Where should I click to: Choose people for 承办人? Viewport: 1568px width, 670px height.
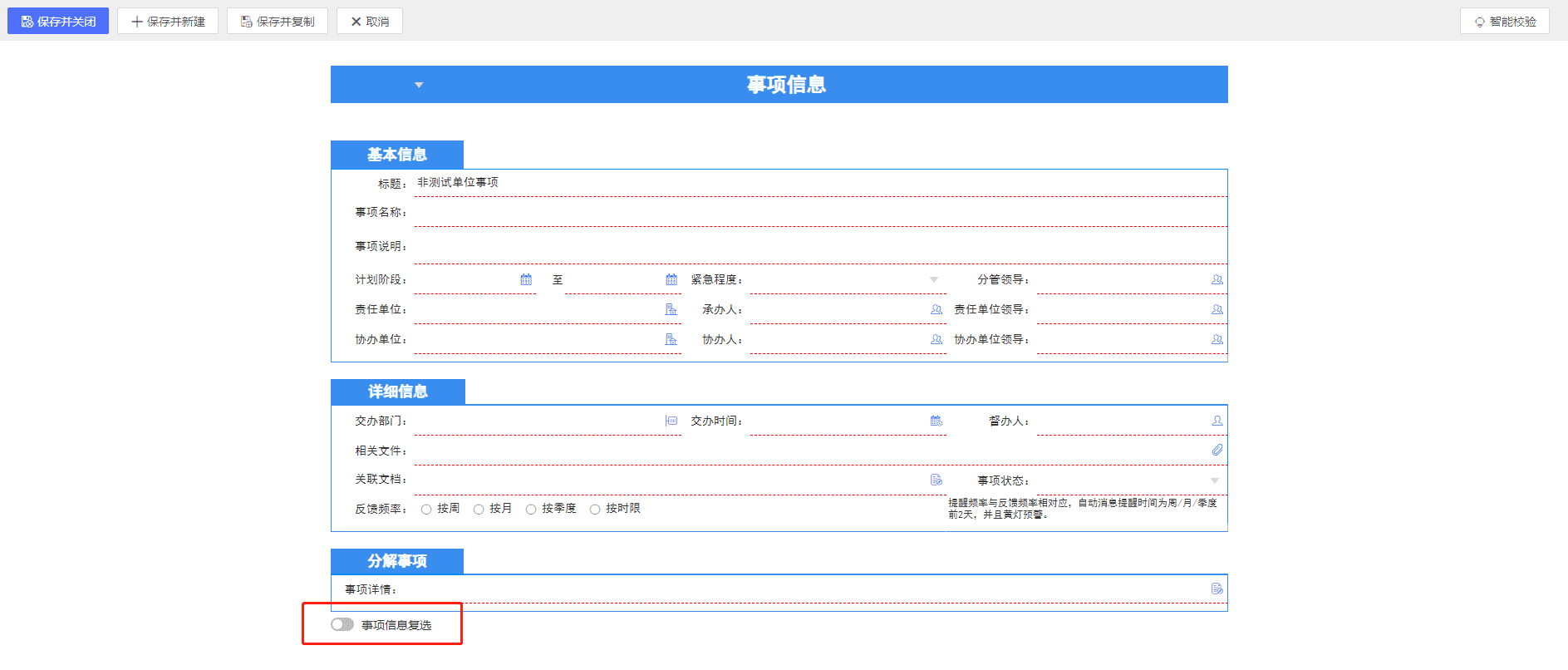[936, 309]
